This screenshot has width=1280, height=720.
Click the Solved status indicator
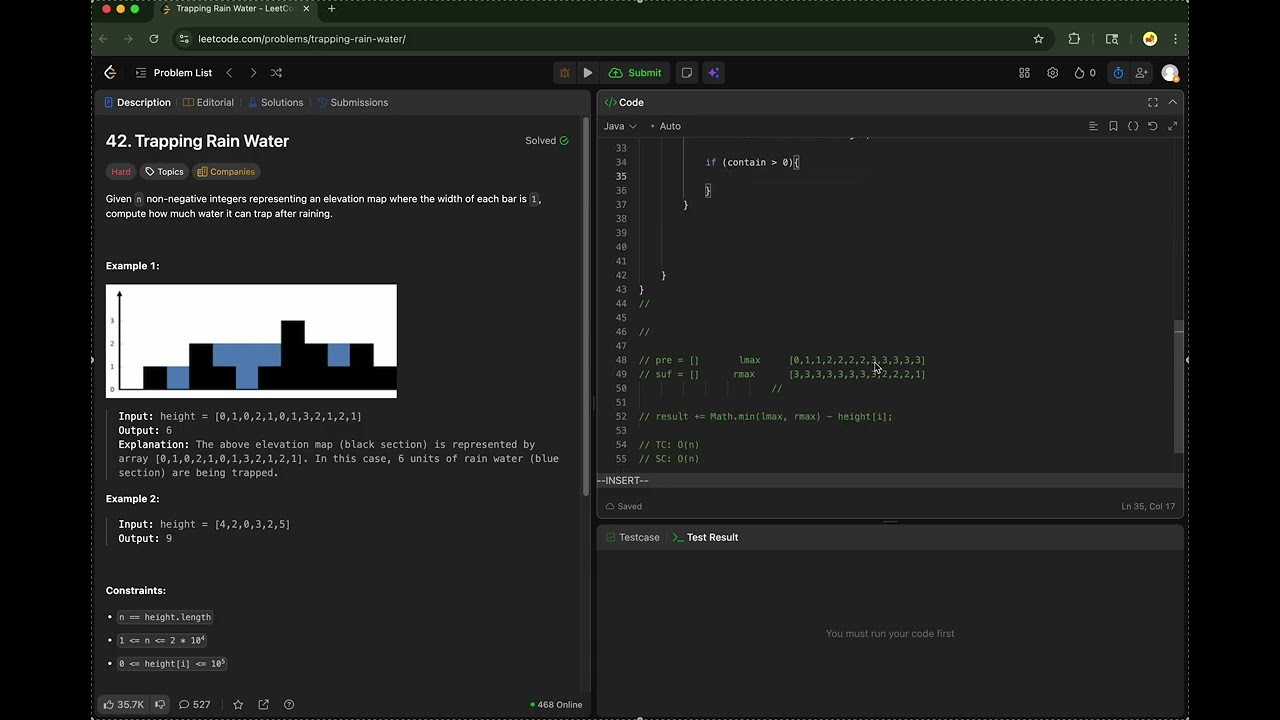pyautogui.click(x=546, y=141)
